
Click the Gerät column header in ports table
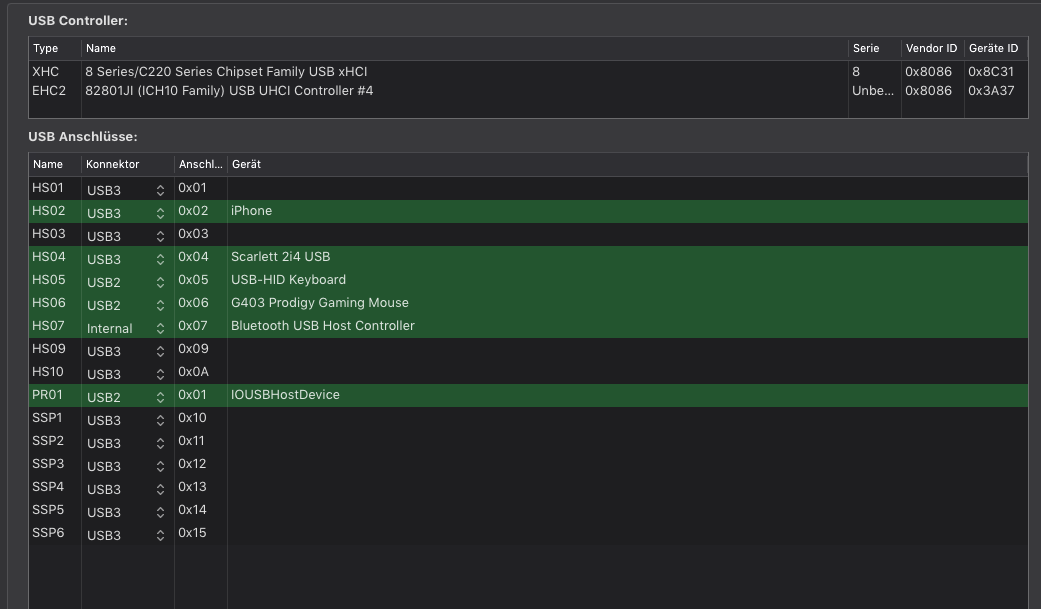coord(246,164)
